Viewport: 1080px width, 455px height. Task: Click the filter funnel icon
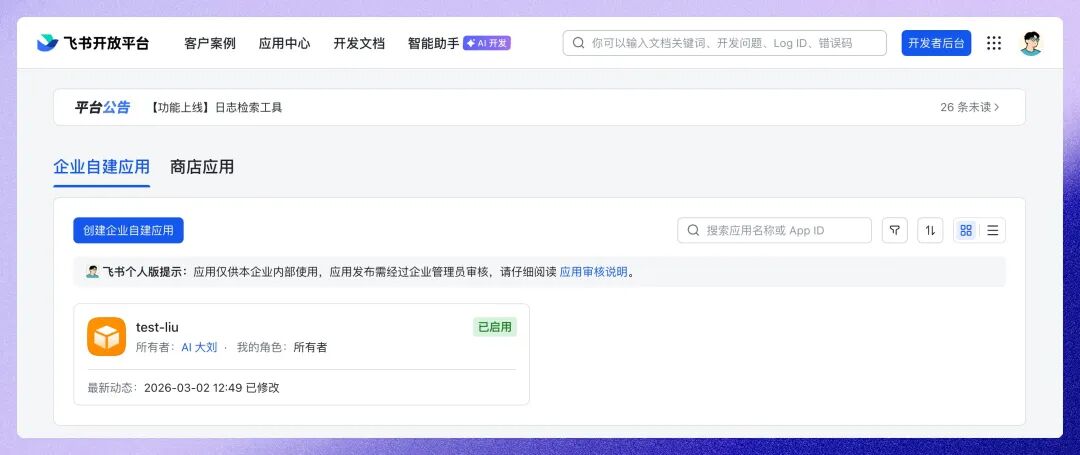[895, 231]
